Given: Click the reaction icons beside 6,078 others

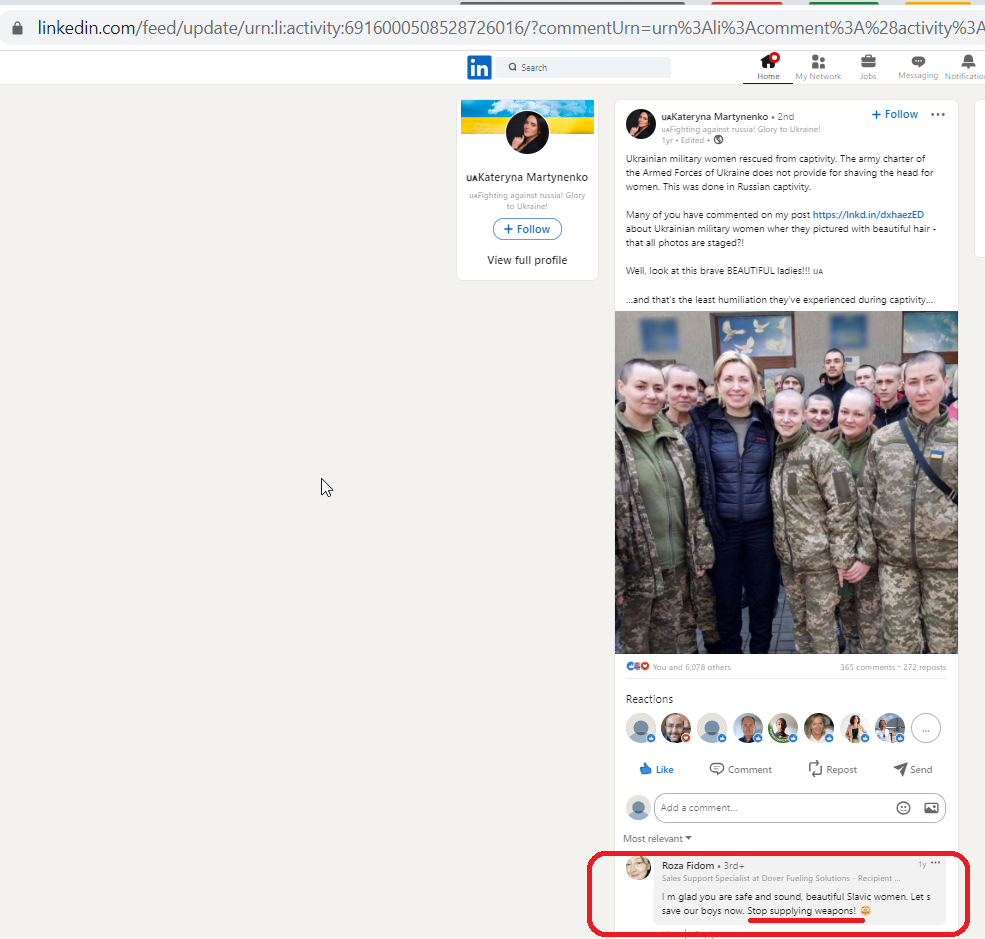Looking at the screenshot, I should pos(638,666).
